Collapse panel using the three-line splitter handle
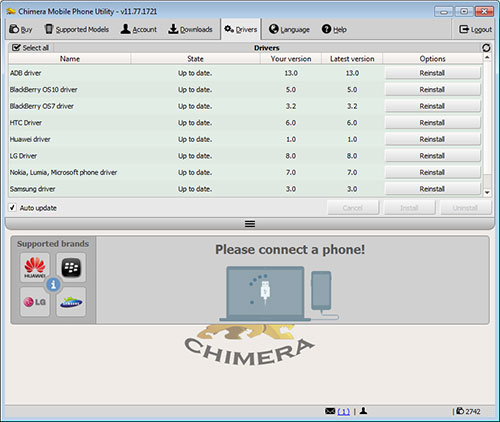 (250, 224)
